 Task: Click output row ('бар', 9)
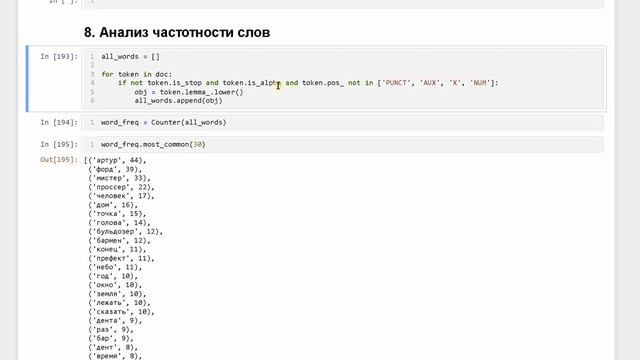(111, 338)
